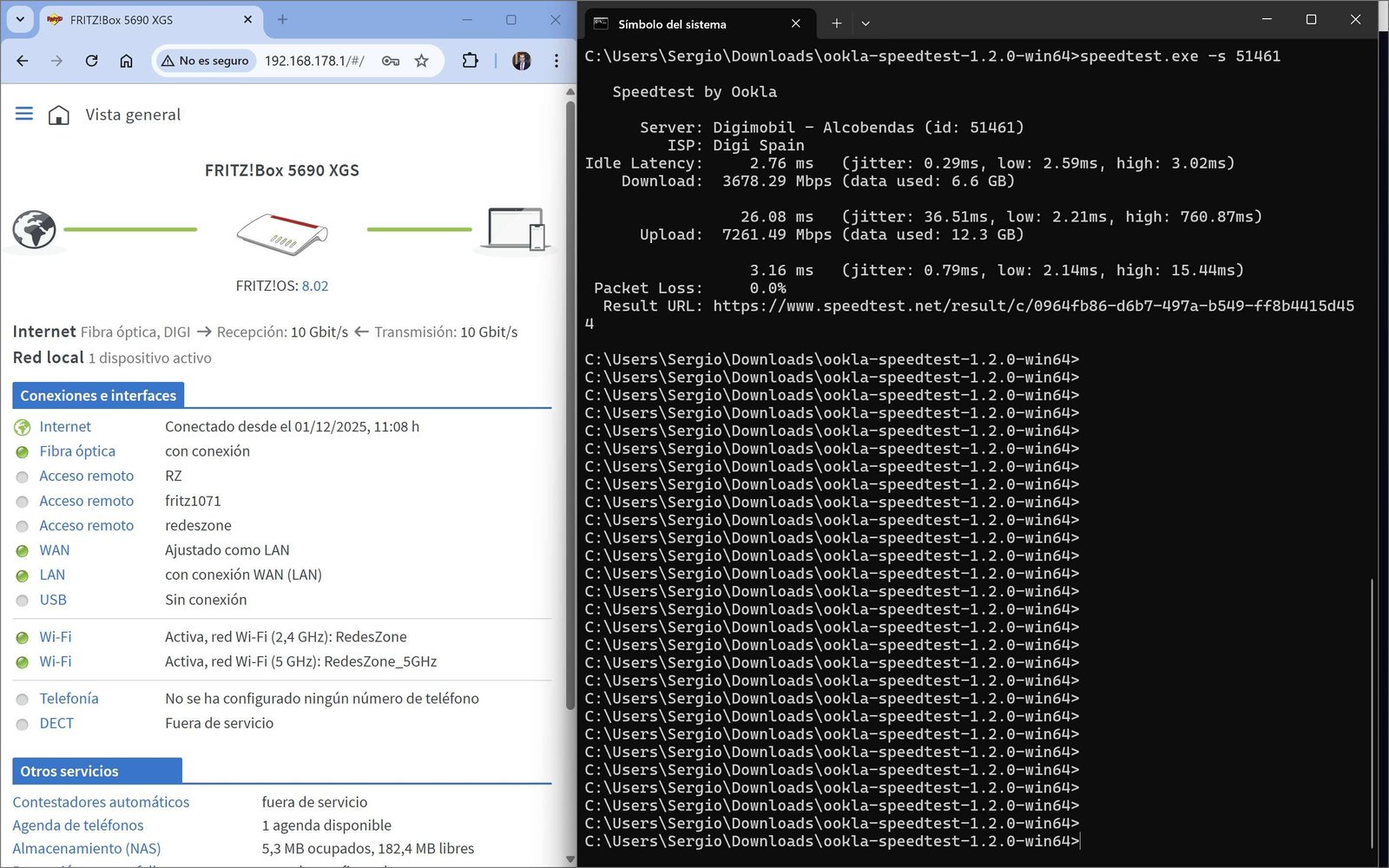Click the home icon beside Vista general
Image resolution: width=1389 pixels, height=868 pixels.
(x=57, y=113)
